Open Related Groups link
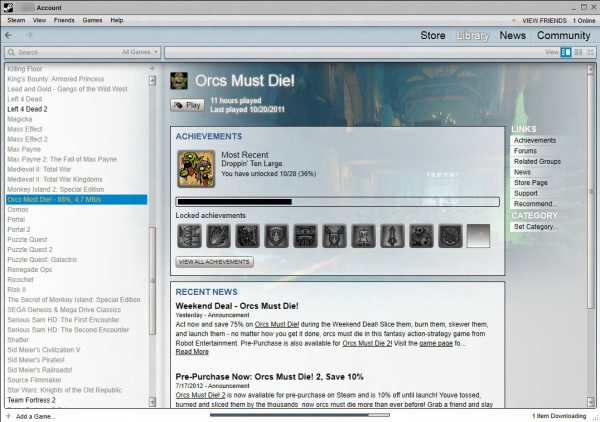Image resolution: width=600 pixels, height=422 pixels. point(537,162)
